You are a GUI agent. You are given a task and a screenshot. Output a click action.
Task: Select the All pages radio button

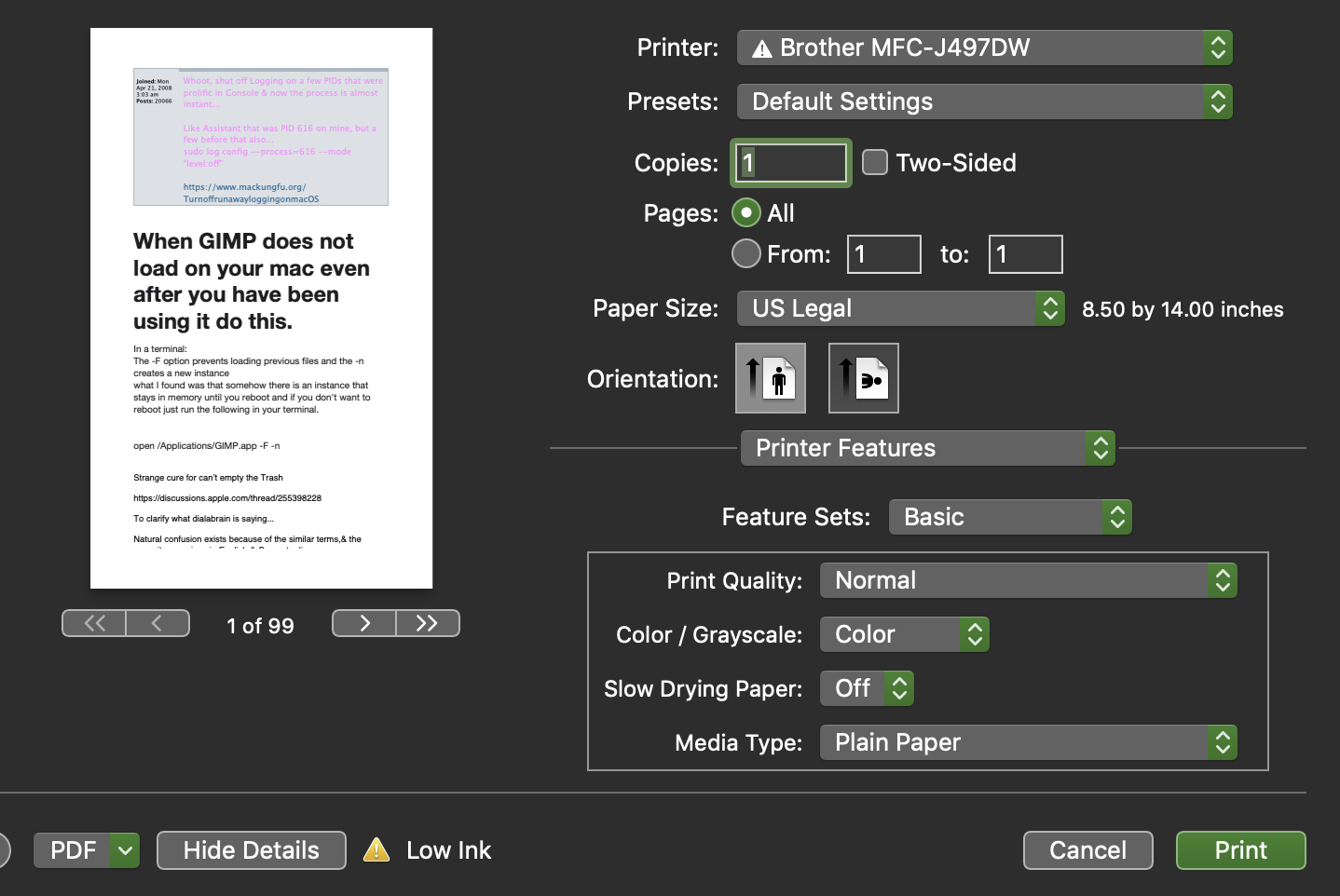point(745,212)
